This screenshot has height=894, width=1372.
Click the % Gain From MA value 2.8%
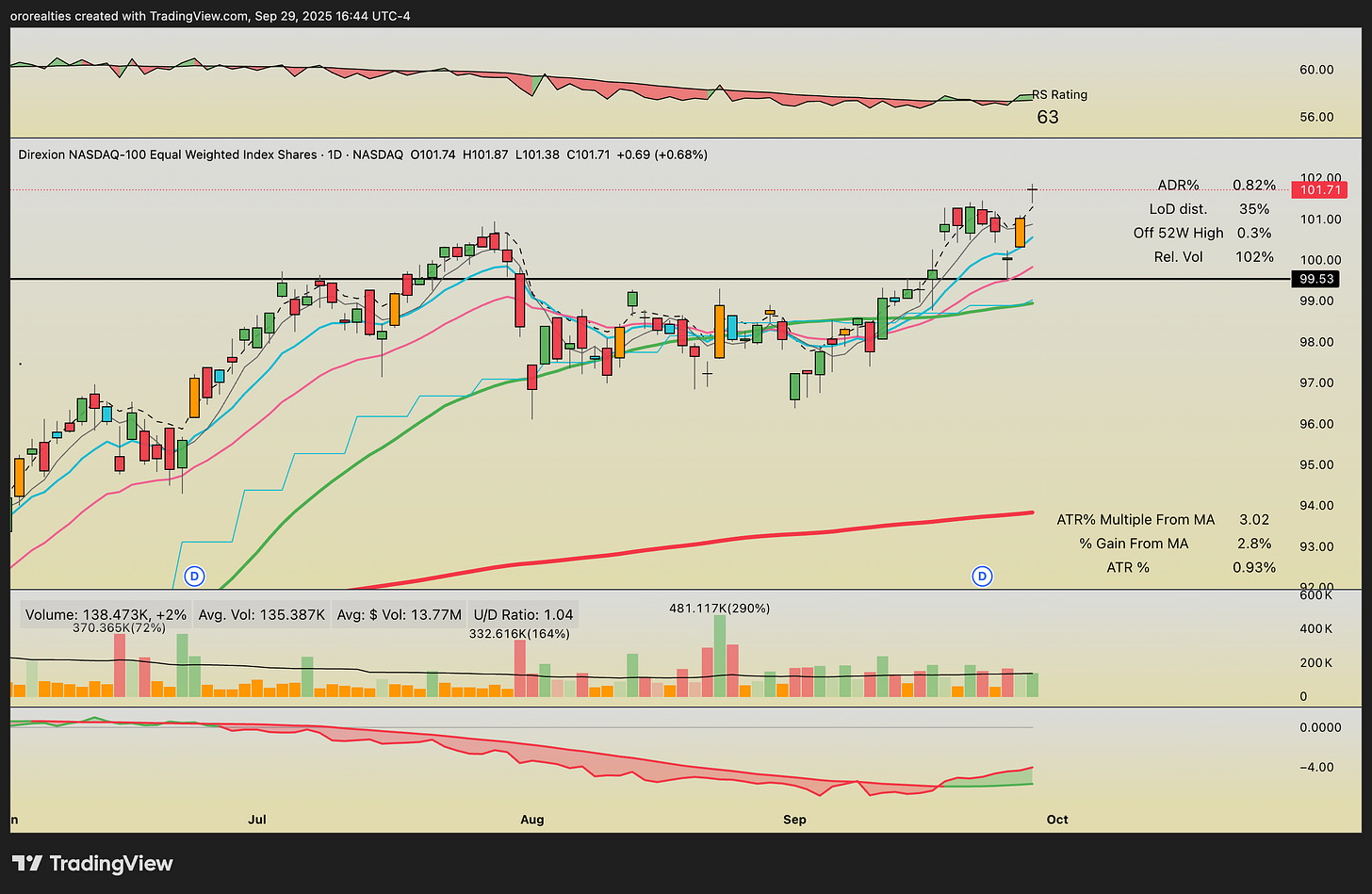tap(1254, 544)
